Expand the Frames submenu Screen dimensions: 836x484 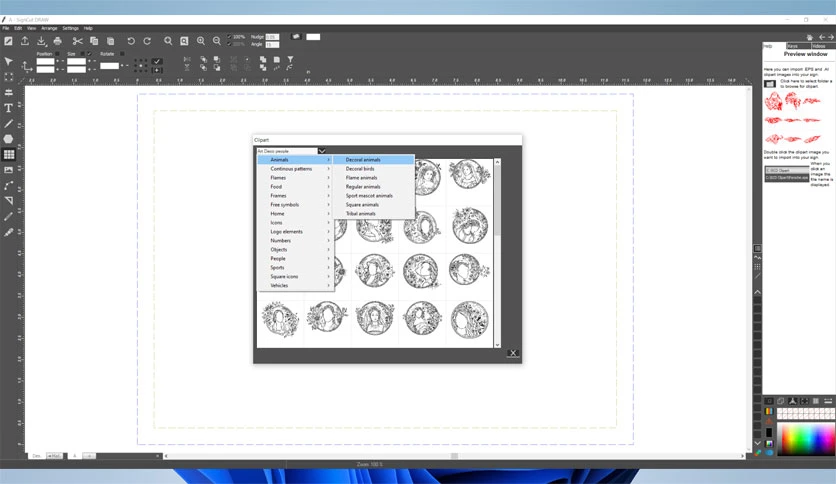tap(295, 196)
